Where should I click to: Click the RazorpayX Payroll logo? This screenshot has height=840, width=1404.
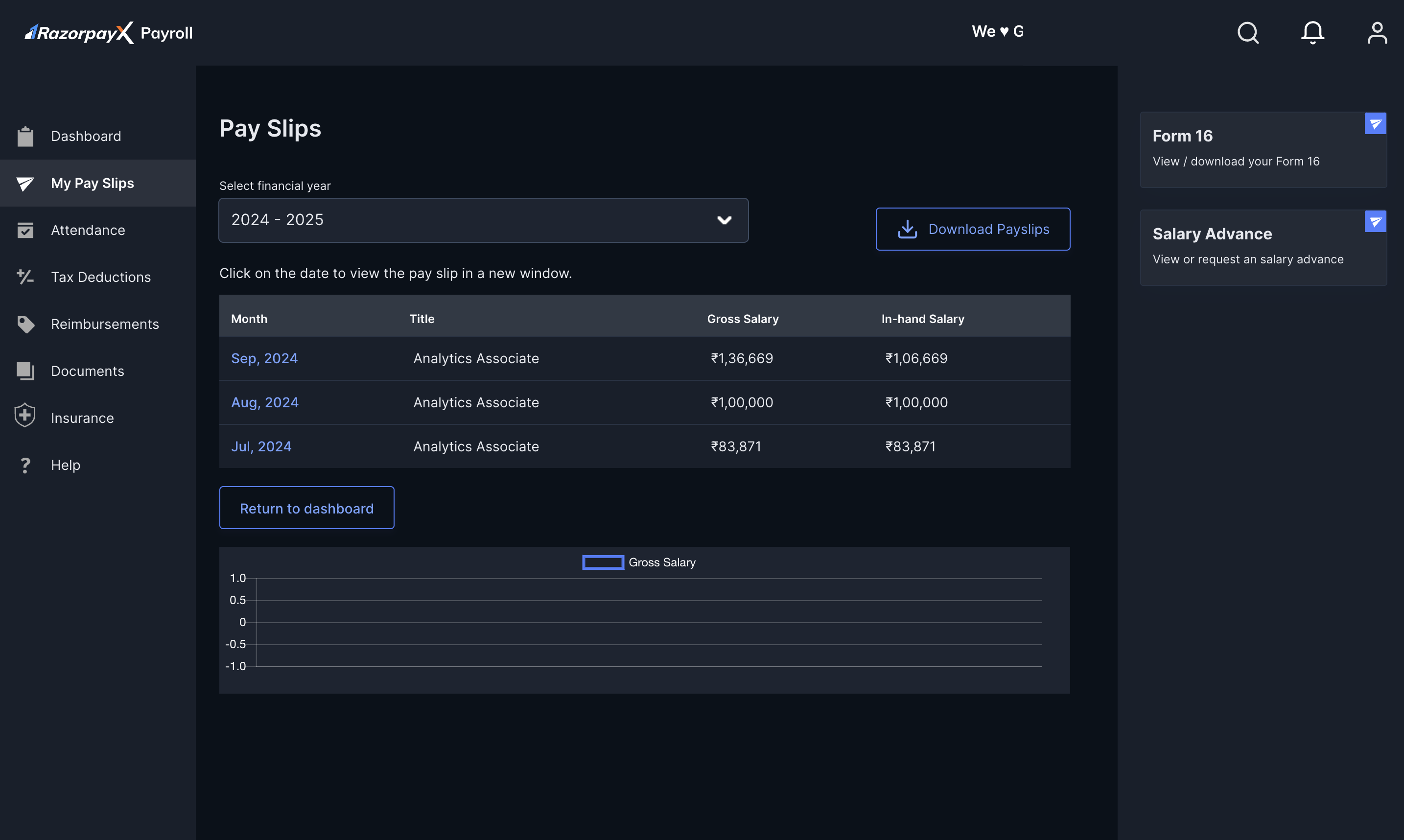(x=109, y=33)
